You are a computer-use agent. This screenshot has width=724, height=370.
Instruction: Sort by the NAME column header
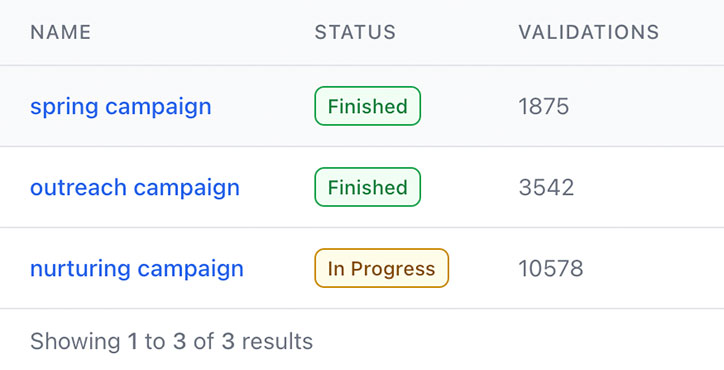(x=60, y=32)
